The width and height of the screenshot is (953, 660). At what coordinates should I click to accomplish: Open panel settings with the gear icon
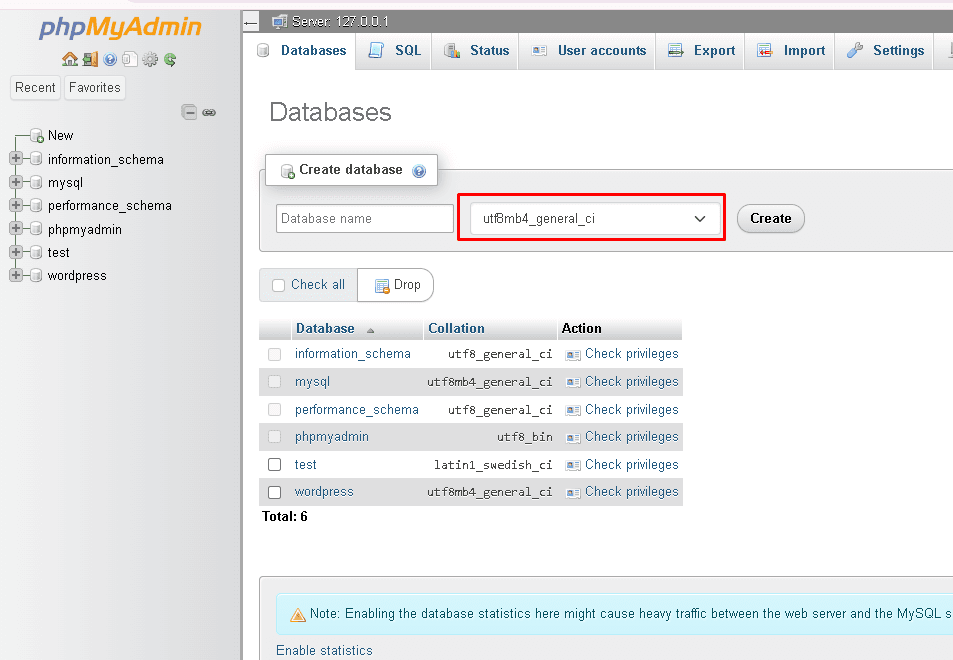150,60
